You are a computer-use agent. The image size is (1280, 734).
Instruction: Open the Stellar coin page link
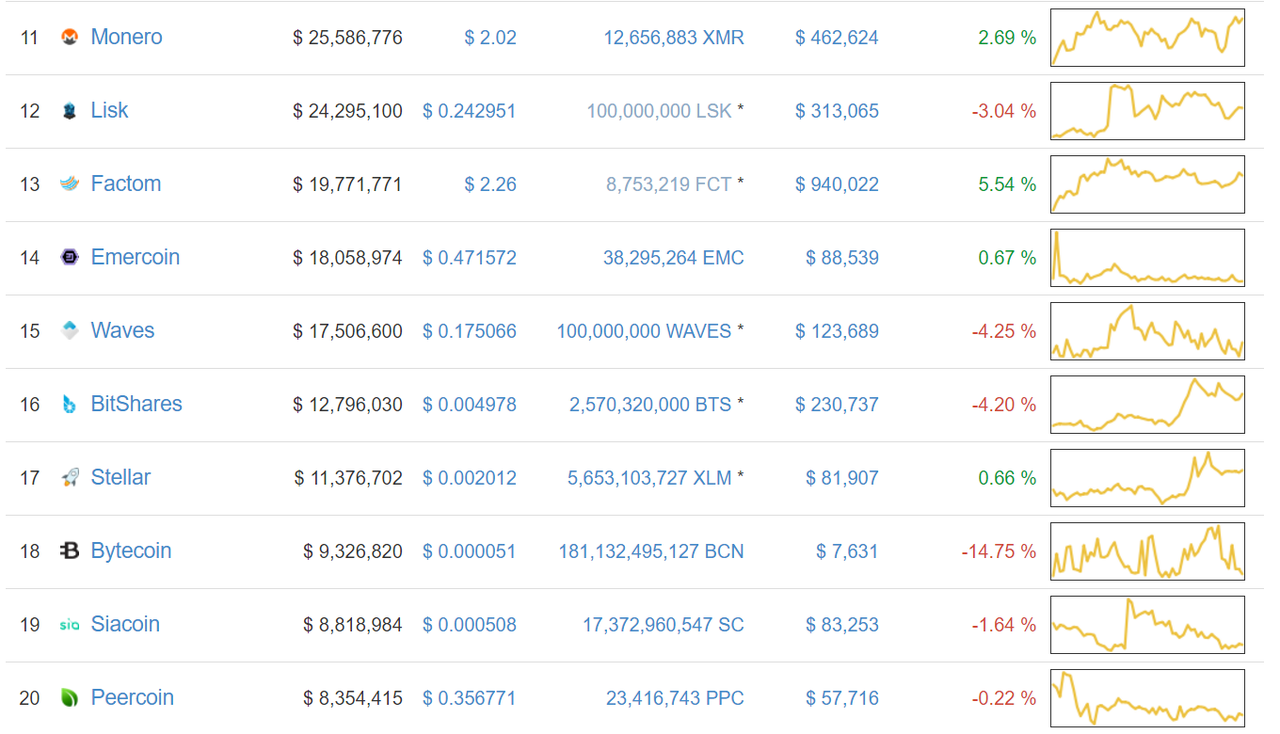[121, 477]
